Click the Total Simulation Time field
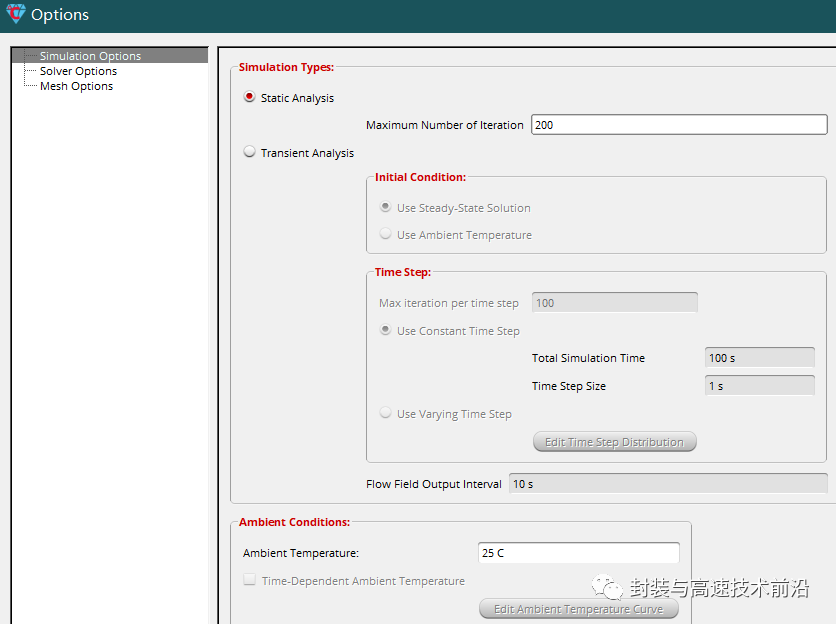 759,358
